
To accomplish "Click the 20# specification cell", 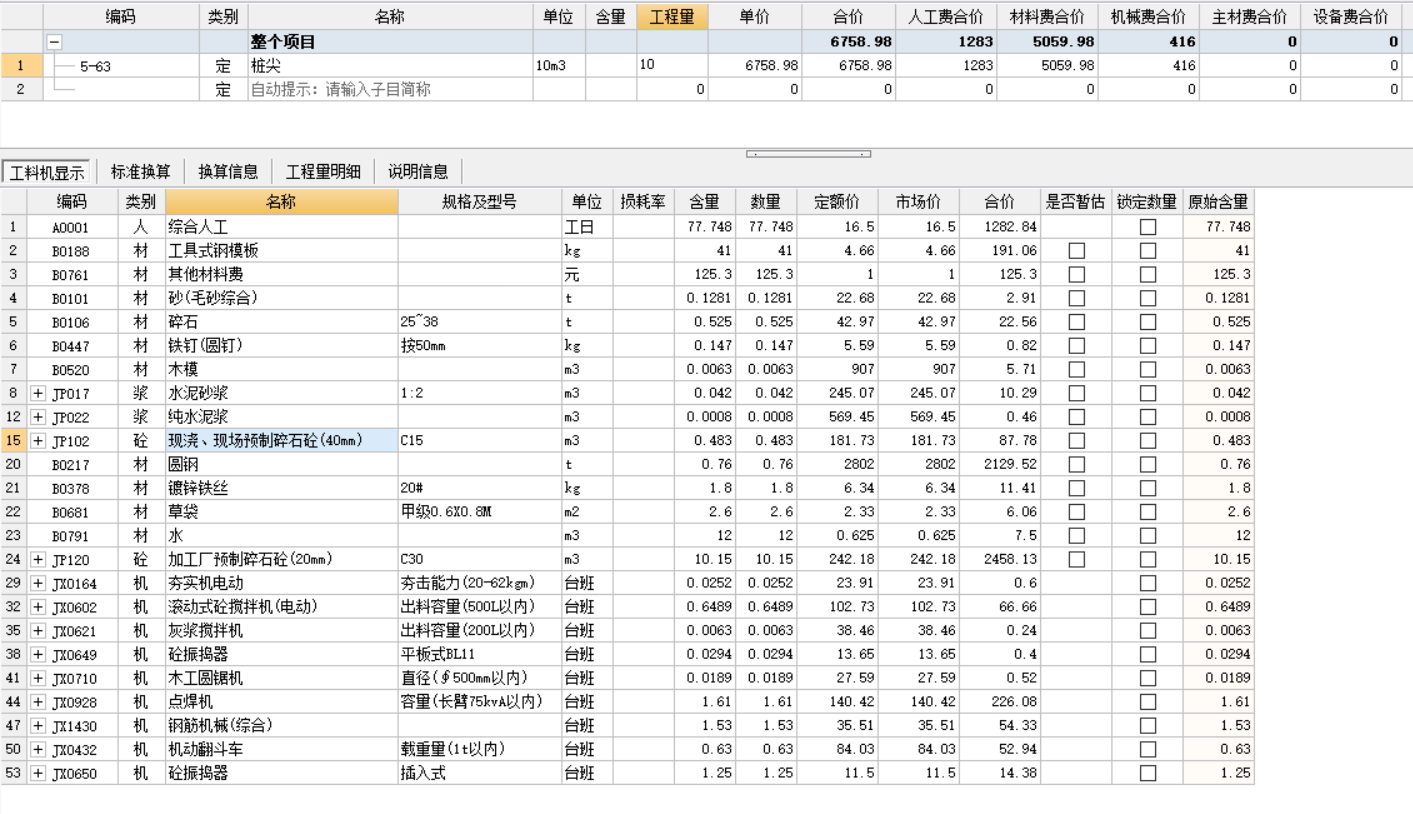I will (x=479, y=488).
